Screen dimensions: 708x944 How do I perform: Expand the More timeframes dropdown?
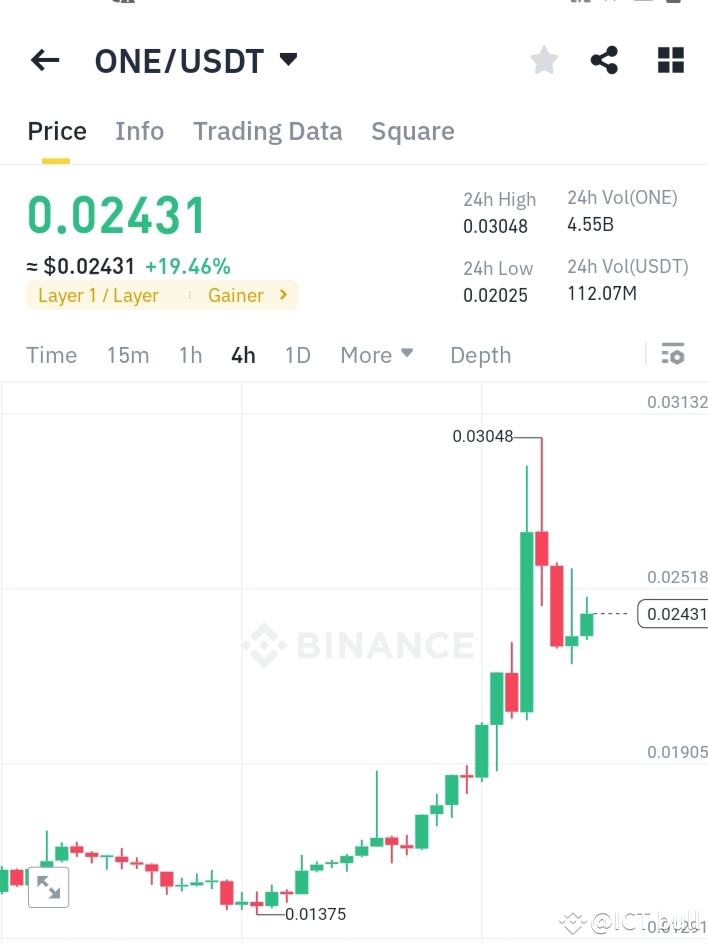377,355
